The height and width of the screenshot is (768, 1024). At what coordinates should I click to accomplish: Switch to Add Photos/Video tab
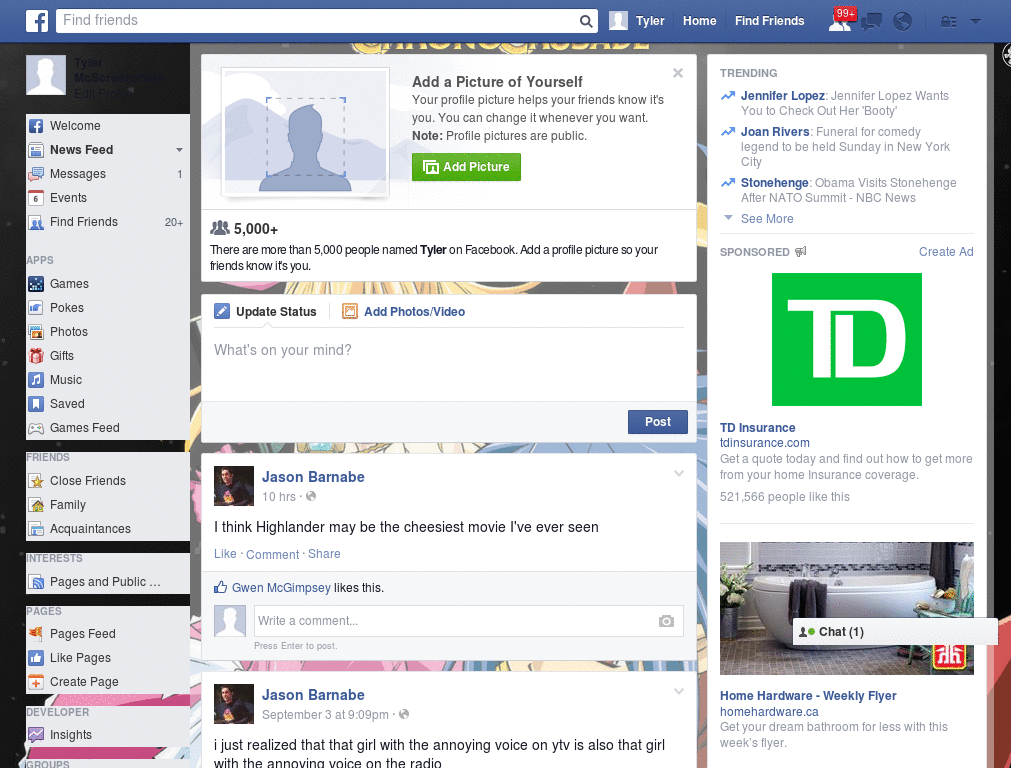click(404, 312)
